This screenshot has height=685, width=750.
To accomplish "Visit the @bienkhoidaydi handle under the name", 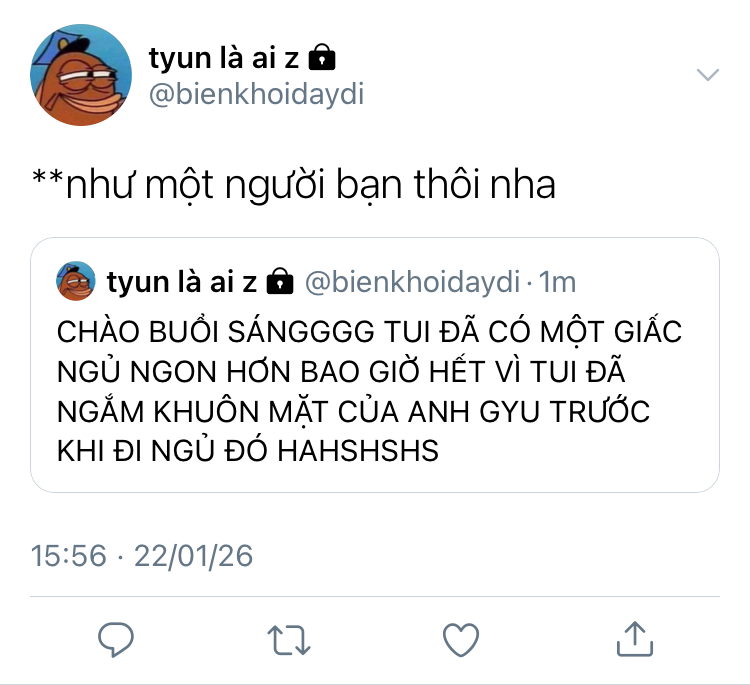I will tap(256, 94).
